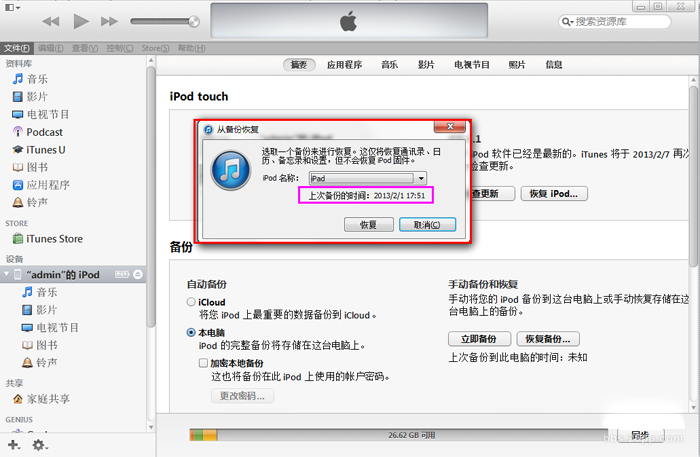Switch to the 应用程序 tab
700x457 pixels.
pyautogui.click(x=344, y=65)
